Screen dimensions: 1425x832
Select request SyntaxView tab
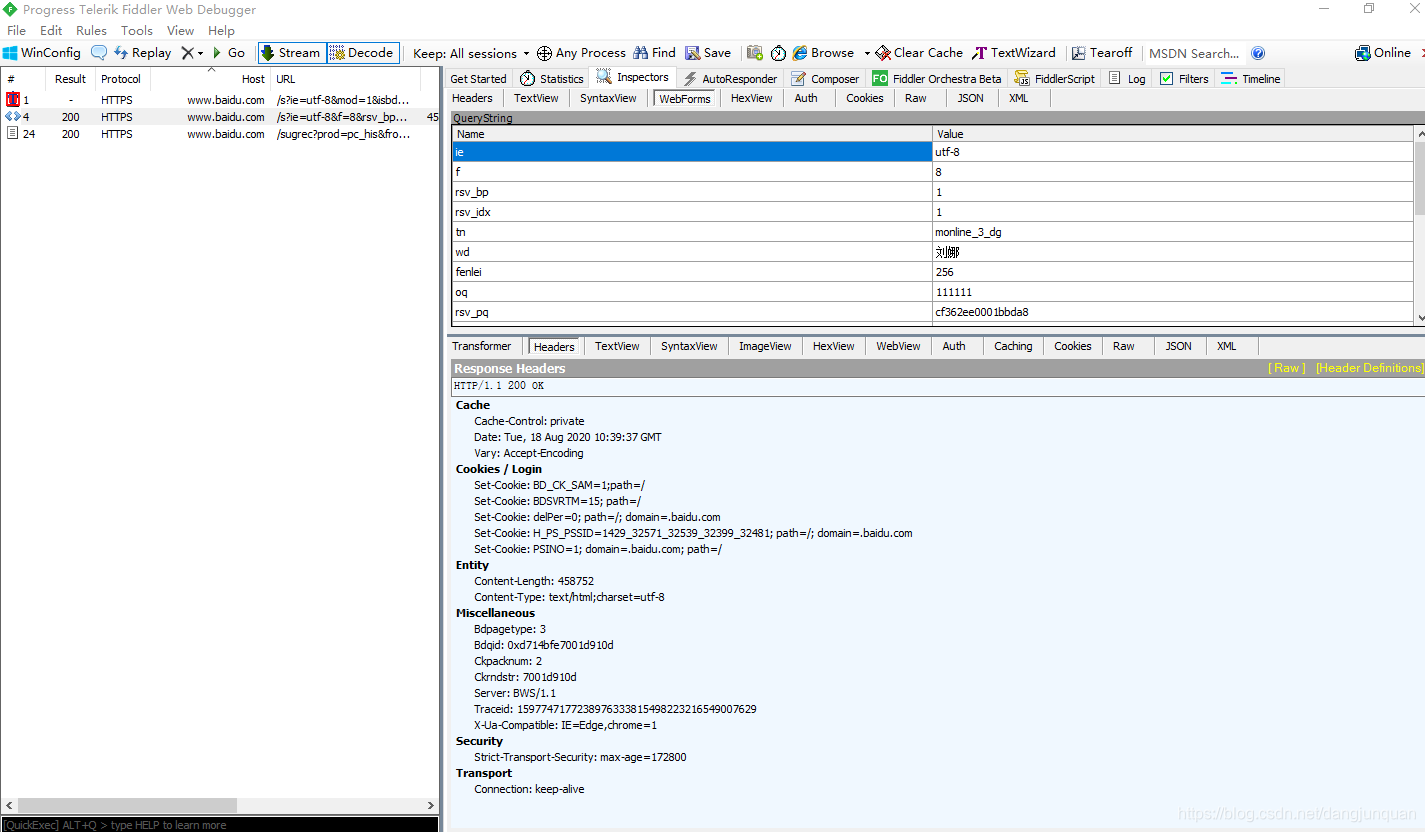[x=608, y=98]
